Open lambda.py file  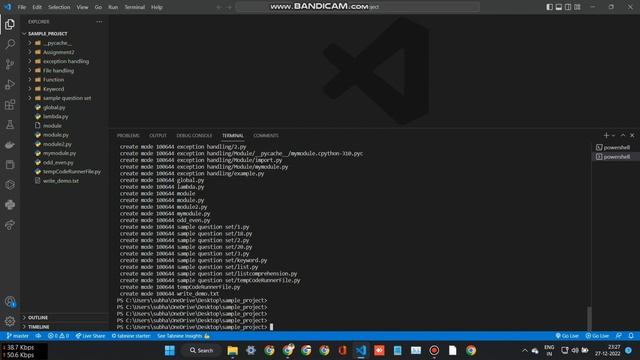pyautogui.click(x=56, y=116)
